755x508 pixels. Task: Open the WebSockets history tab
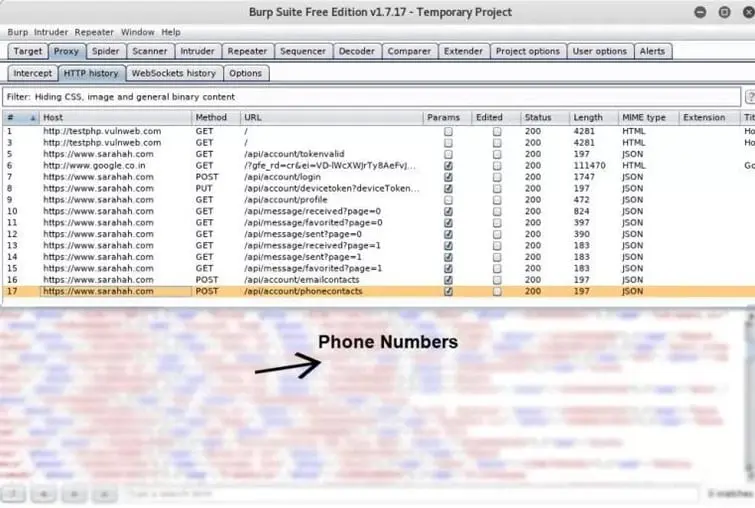pyautogui.click(x=173, y=73)
